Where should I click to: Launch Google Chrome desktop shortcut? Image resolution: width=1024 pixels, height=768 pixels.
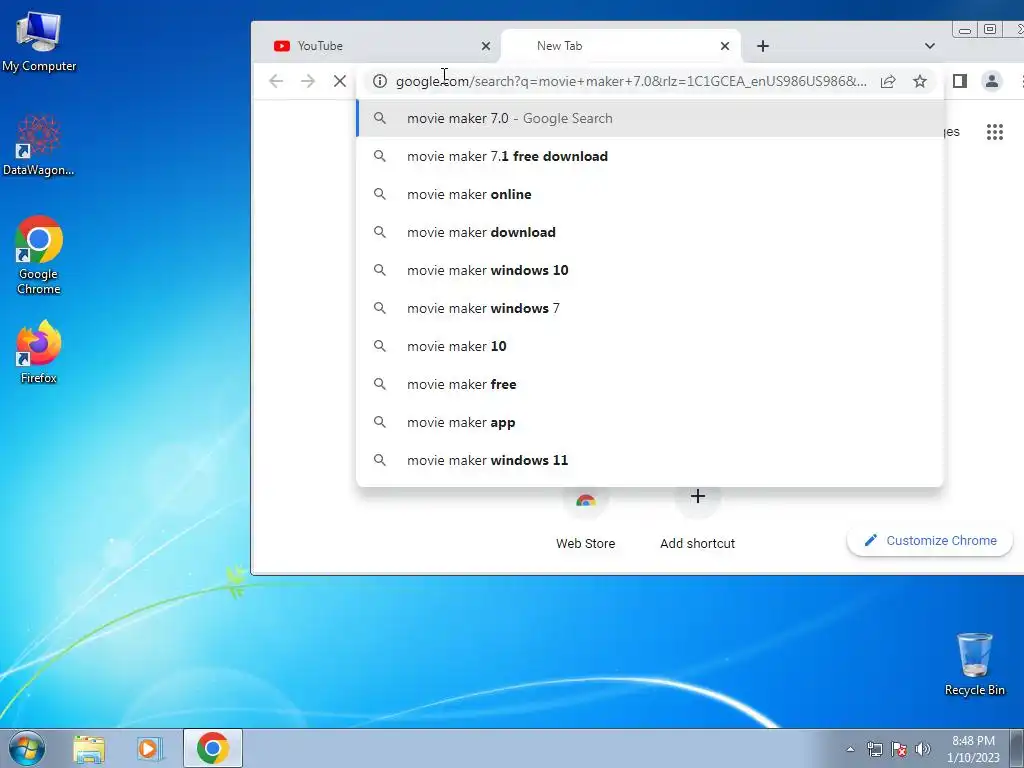[39, 255]
